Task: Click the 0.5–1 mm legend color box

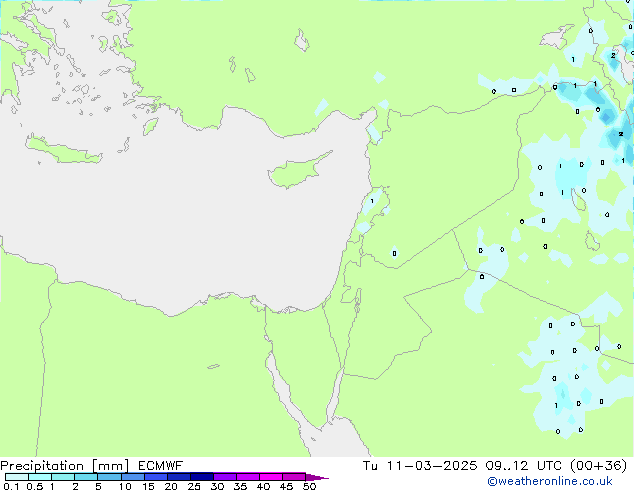Action: coord(40,477)
